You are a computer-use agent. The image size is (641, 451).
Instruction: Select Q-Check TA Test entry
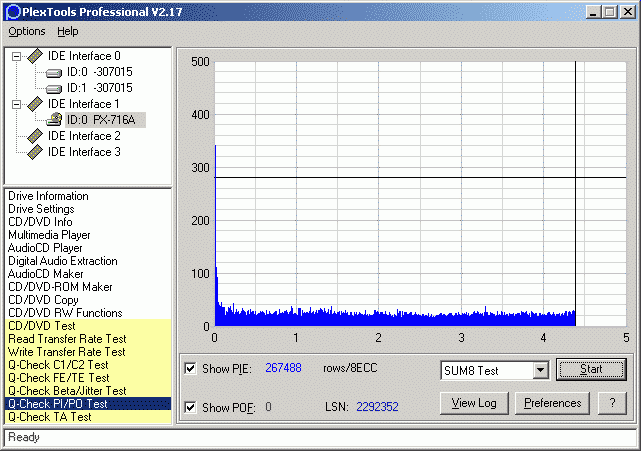(87, 417)
